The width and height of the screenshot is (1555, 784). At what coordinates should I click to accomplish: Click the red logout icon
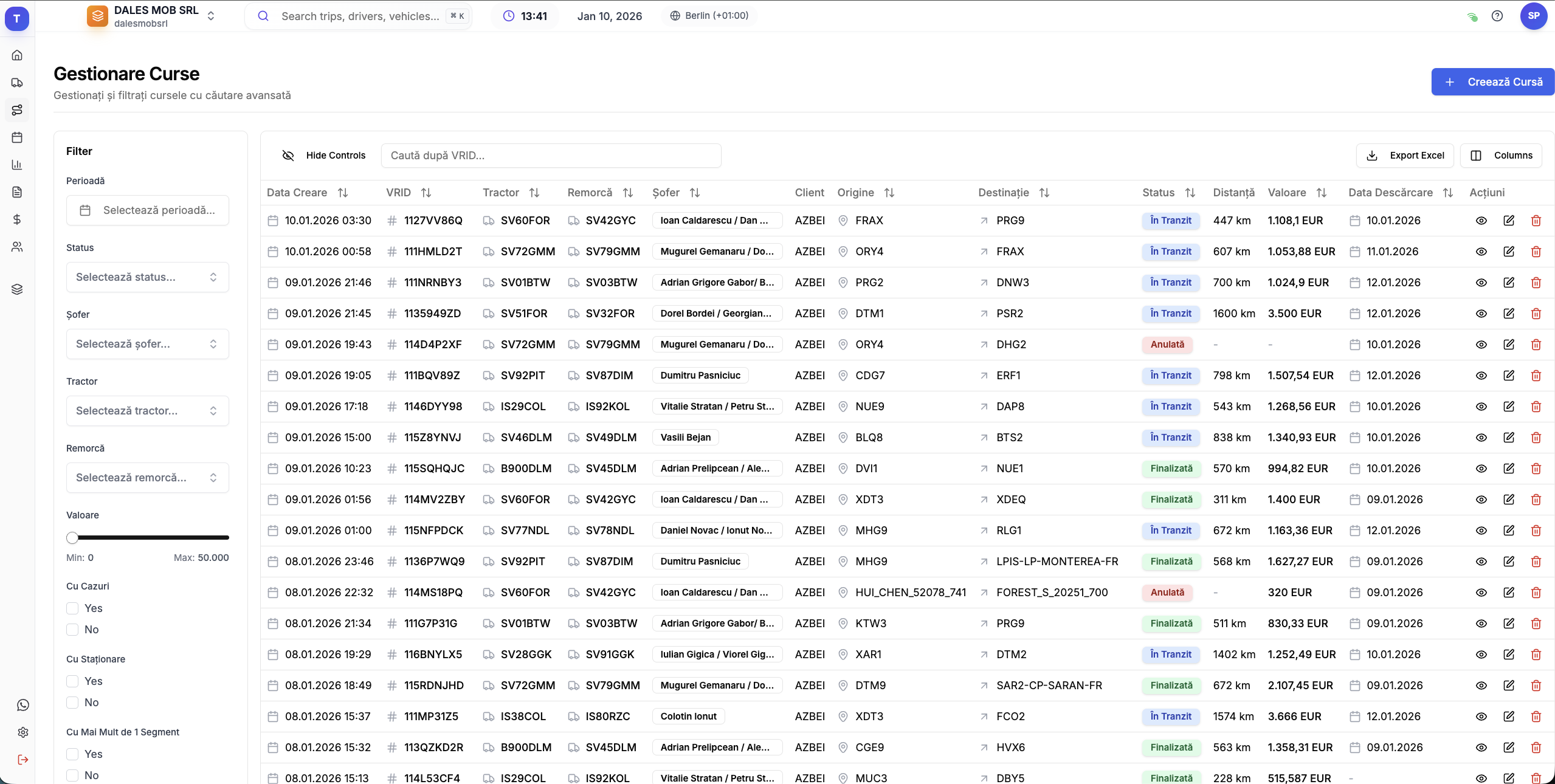coord(23,760)
